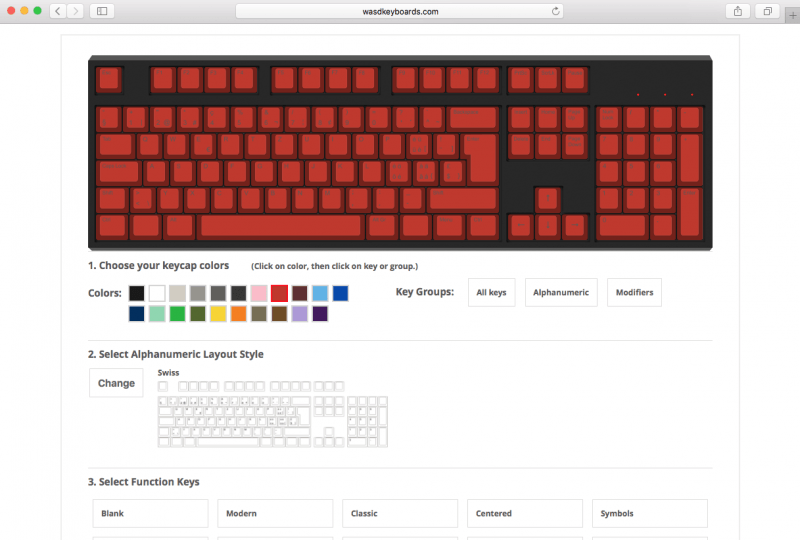Pick the royal blue keycap color
The height and width of the screenshot is (540, 800).
[340, 293]
